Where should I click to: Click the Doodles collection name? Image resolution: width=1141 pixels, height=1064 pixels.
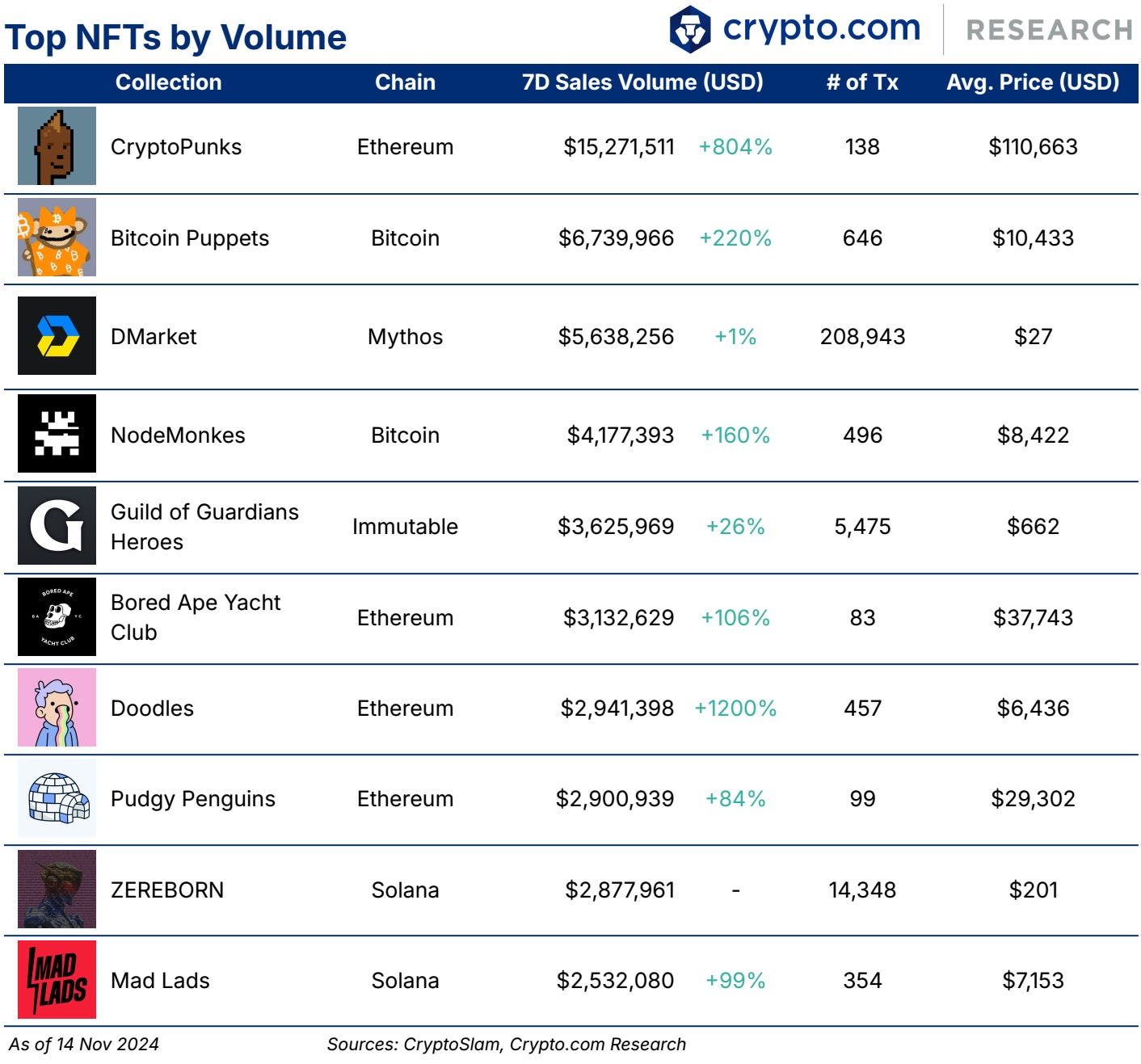(x=152, y=709)
